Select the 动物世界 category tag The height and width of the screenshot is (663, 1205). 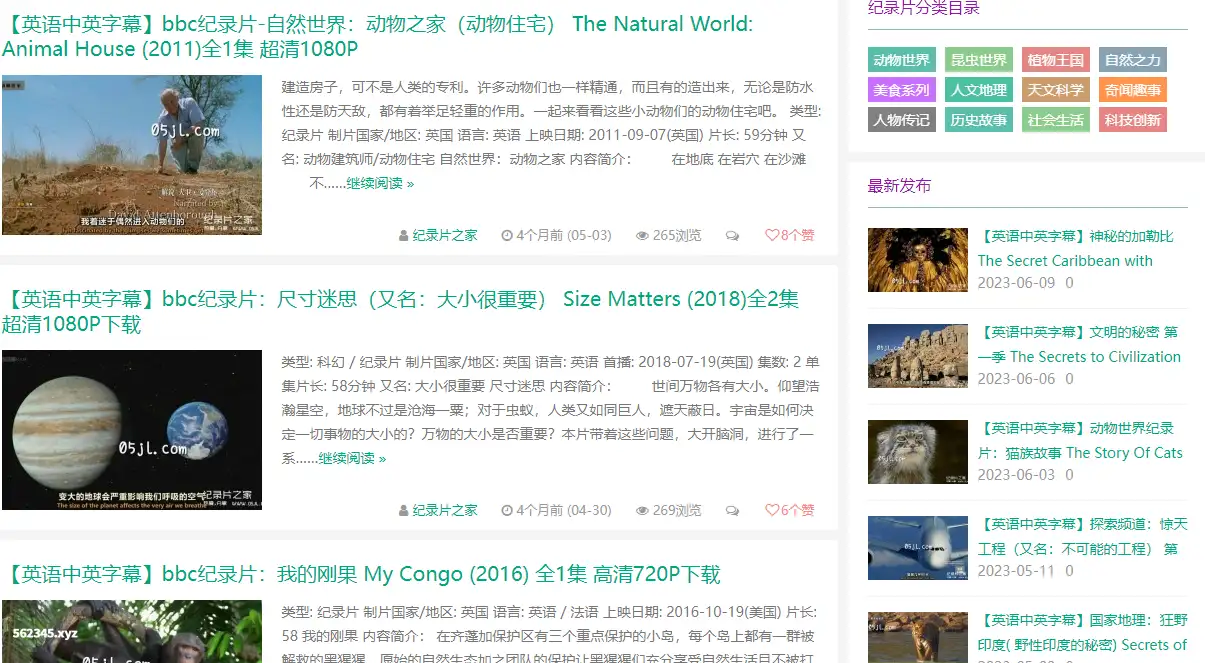[x=902, y=60]
